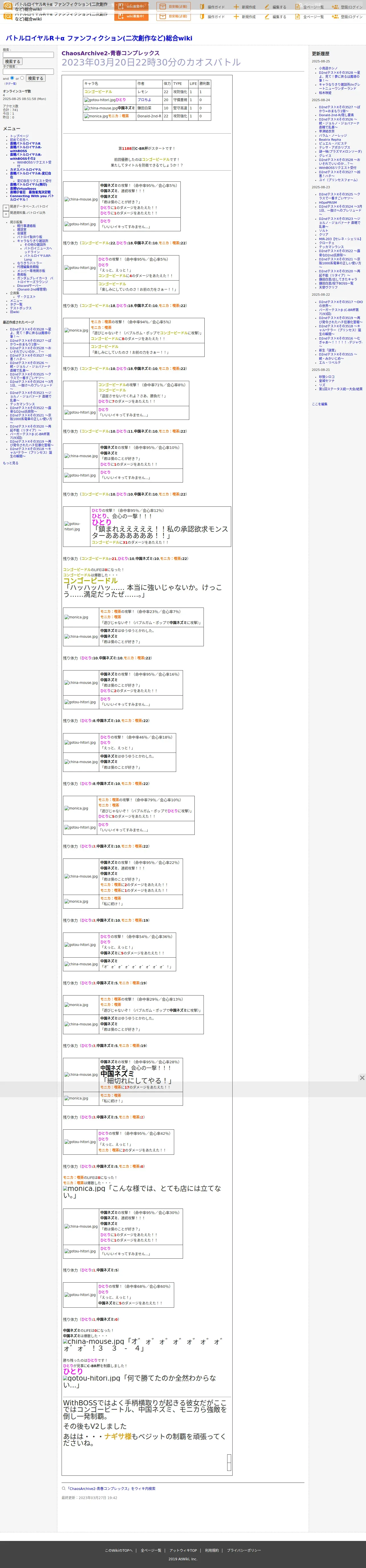
Task: Click the 編集する pencil icon in the topmost header row
Action: pos(267,7)
